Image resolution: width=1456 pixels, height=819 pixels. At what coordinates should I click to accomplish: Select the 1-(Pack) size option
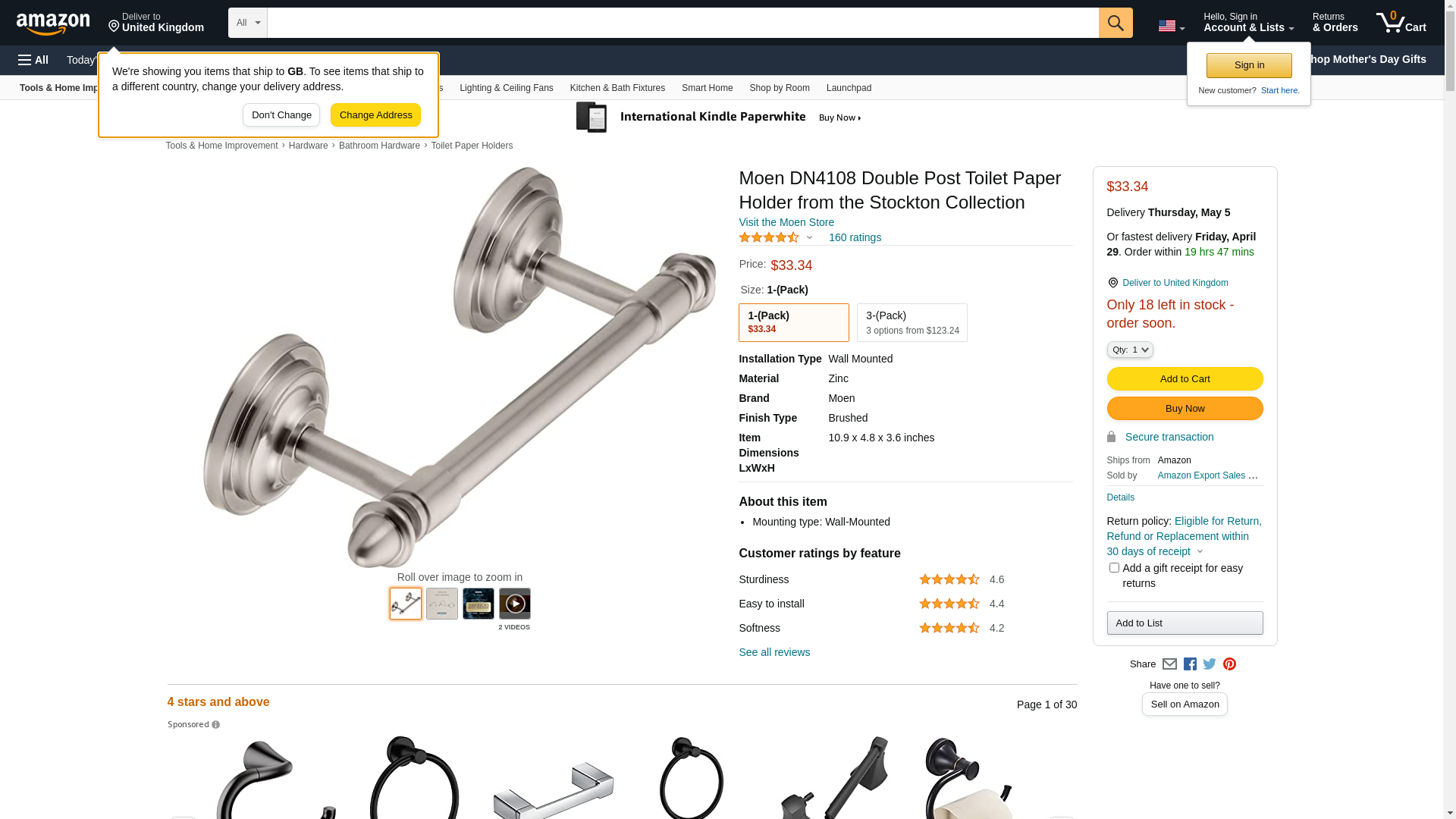tap(794, 323)
